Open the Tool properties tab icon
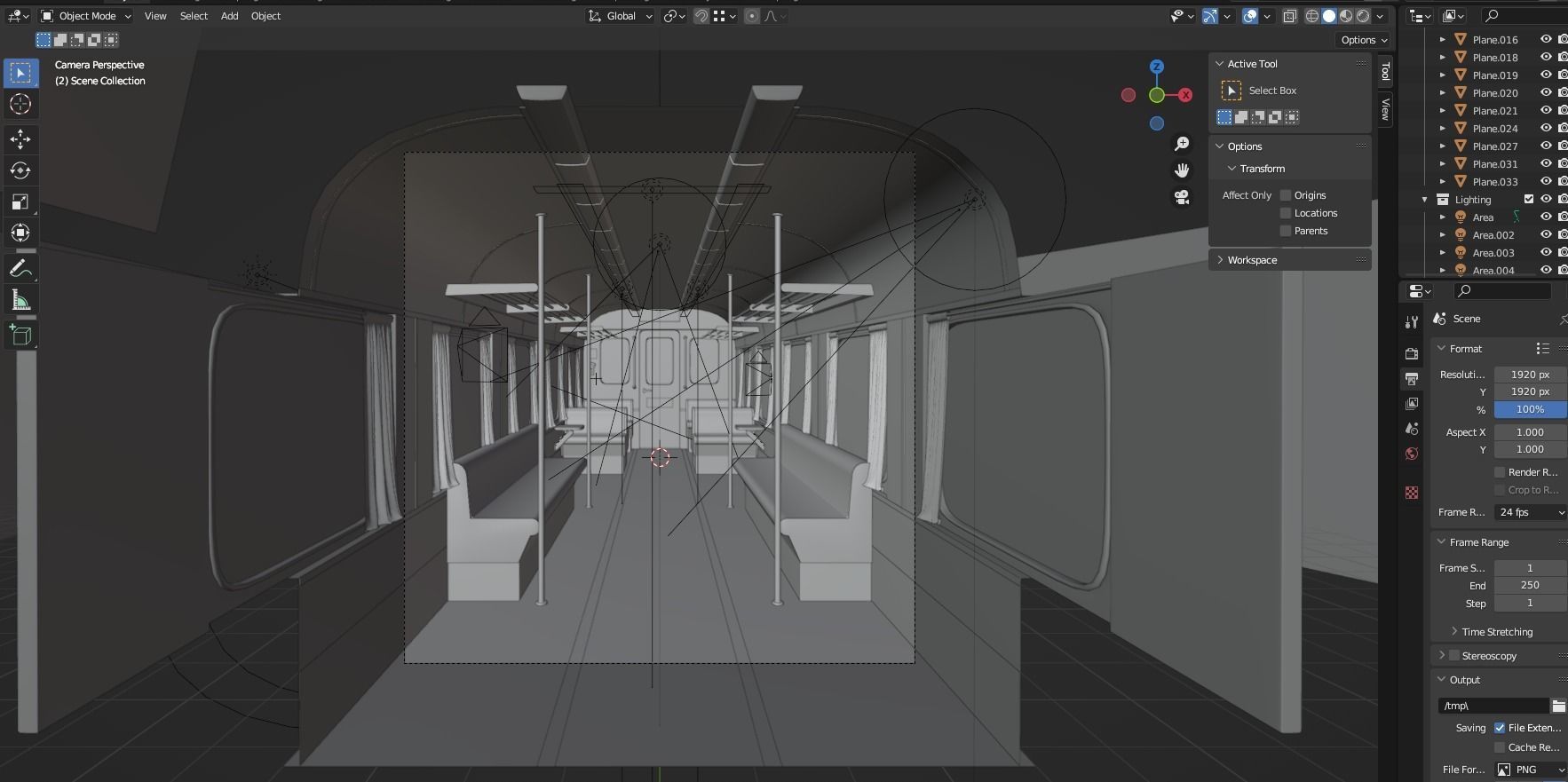Image resolution: width=1568 pixels, height=782 pixels. click(x=1412, y=322)
